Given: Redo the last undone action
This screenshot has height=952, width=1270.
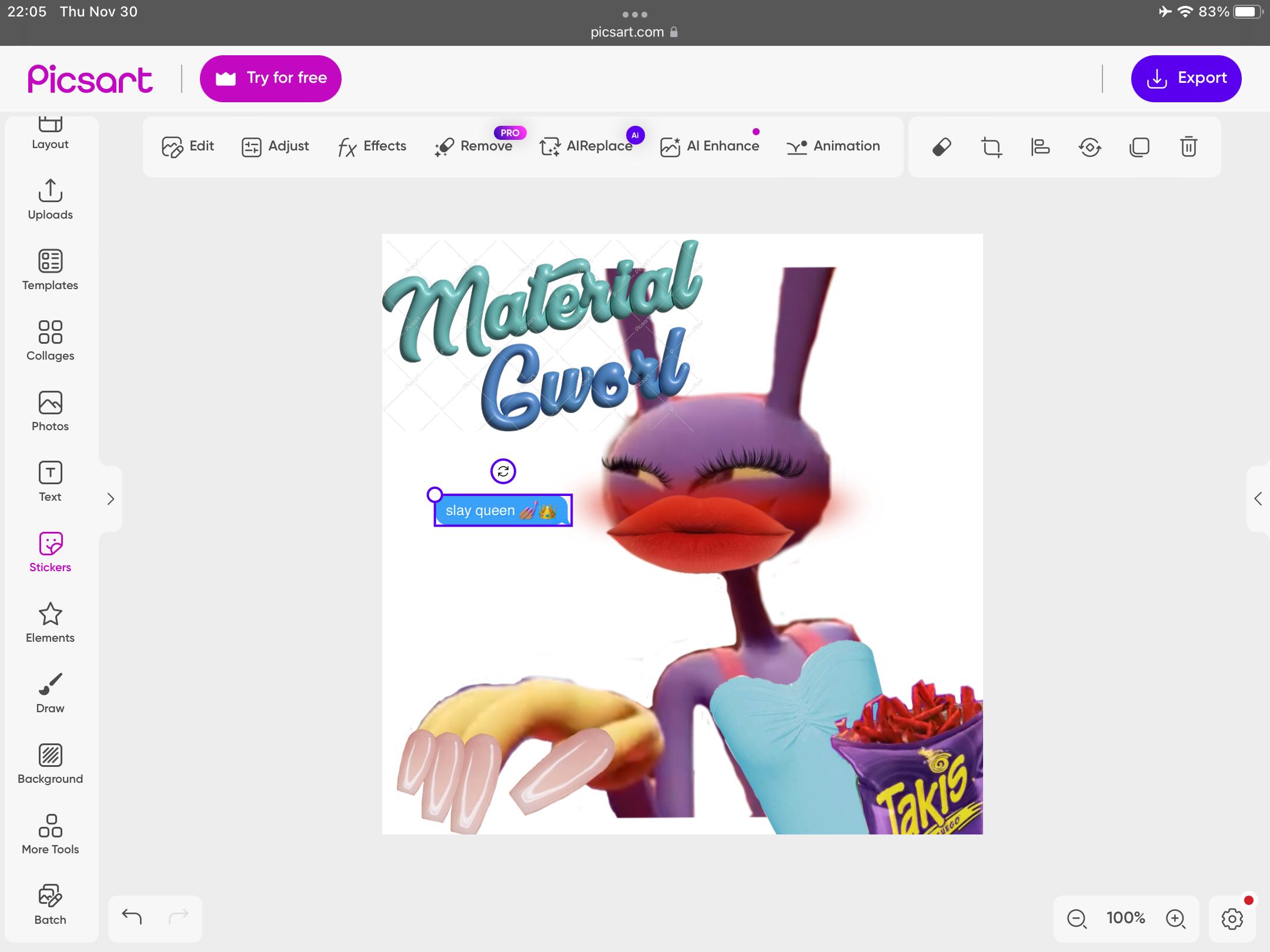Looking at the screenshot, I should coord(179,916).
